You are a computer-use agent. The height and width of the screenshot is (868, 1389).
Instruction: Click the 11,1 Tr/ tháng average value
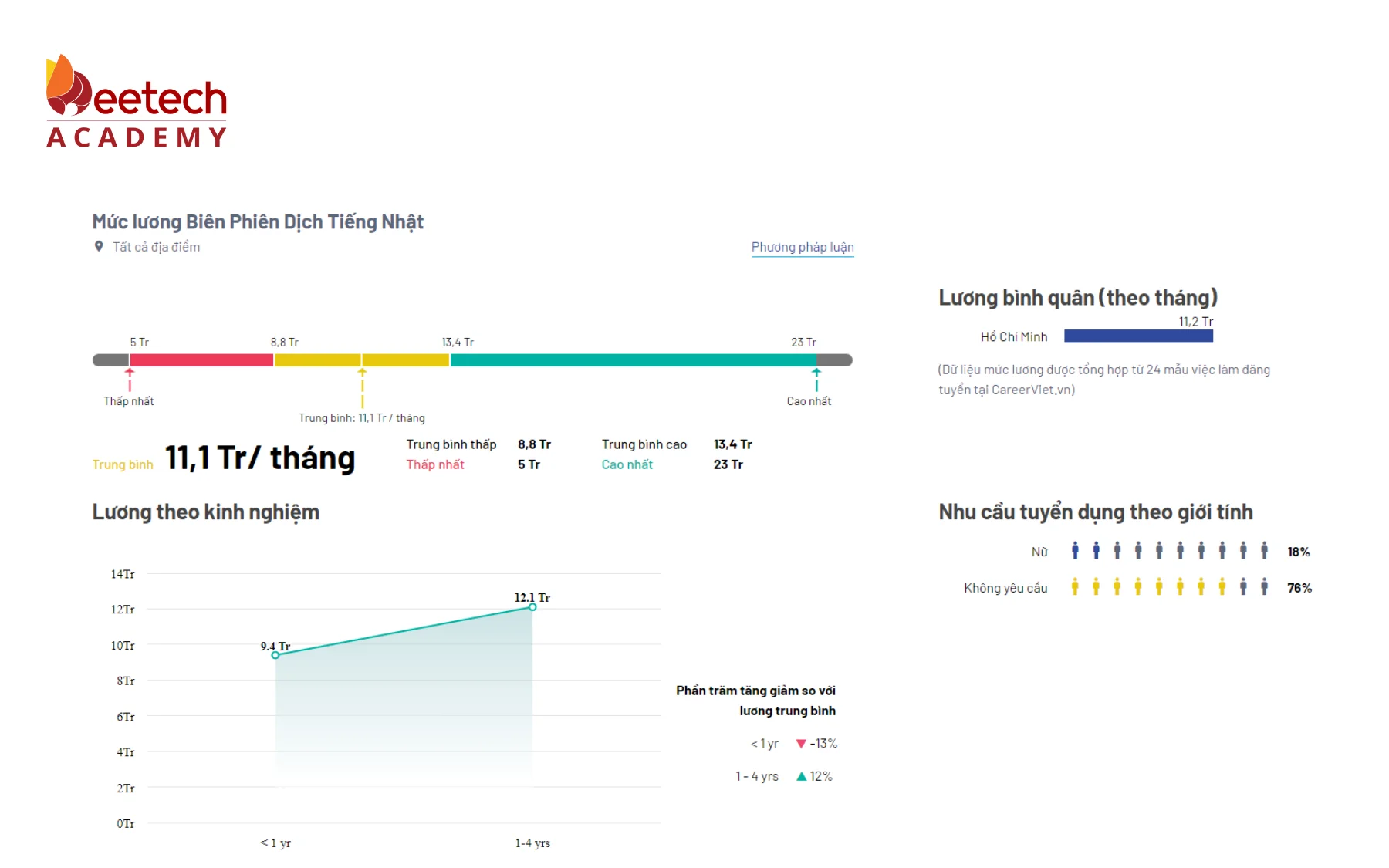tap(260, 458)
